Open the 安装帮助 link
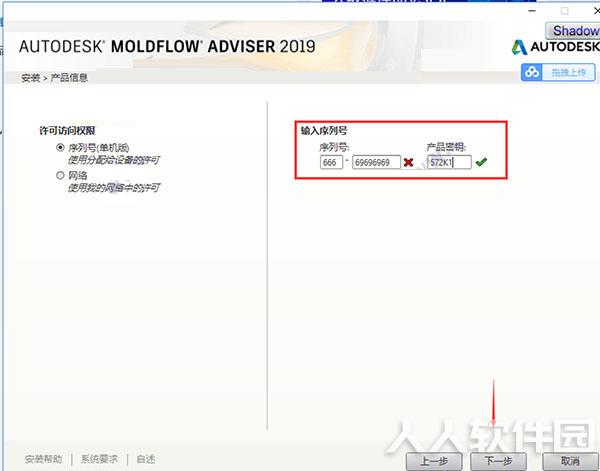600x471 pixels. 43,459
